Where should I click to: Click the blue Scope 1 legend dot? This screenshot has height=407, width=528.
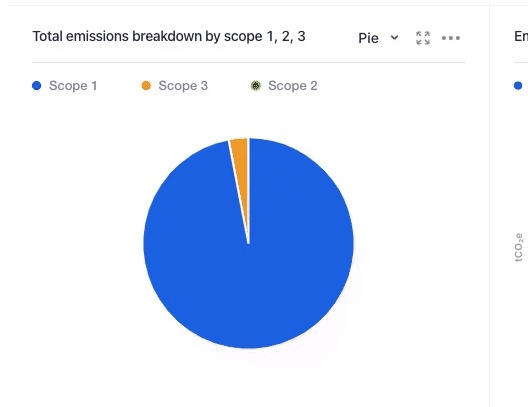[37, 86]
